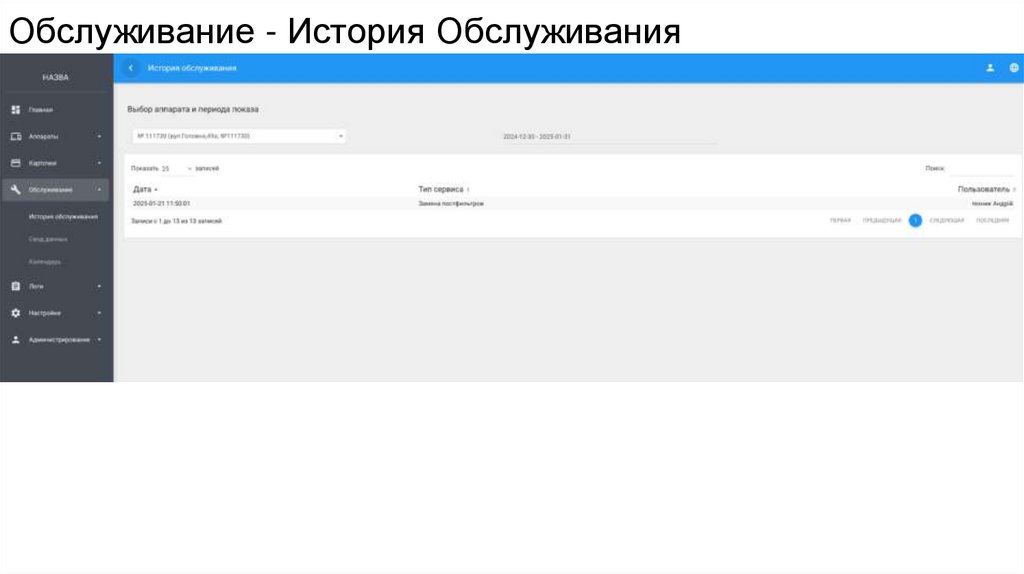Click the back arrow in the blue header
Viewport: 1024px width, 574px height.
[131, 68]
